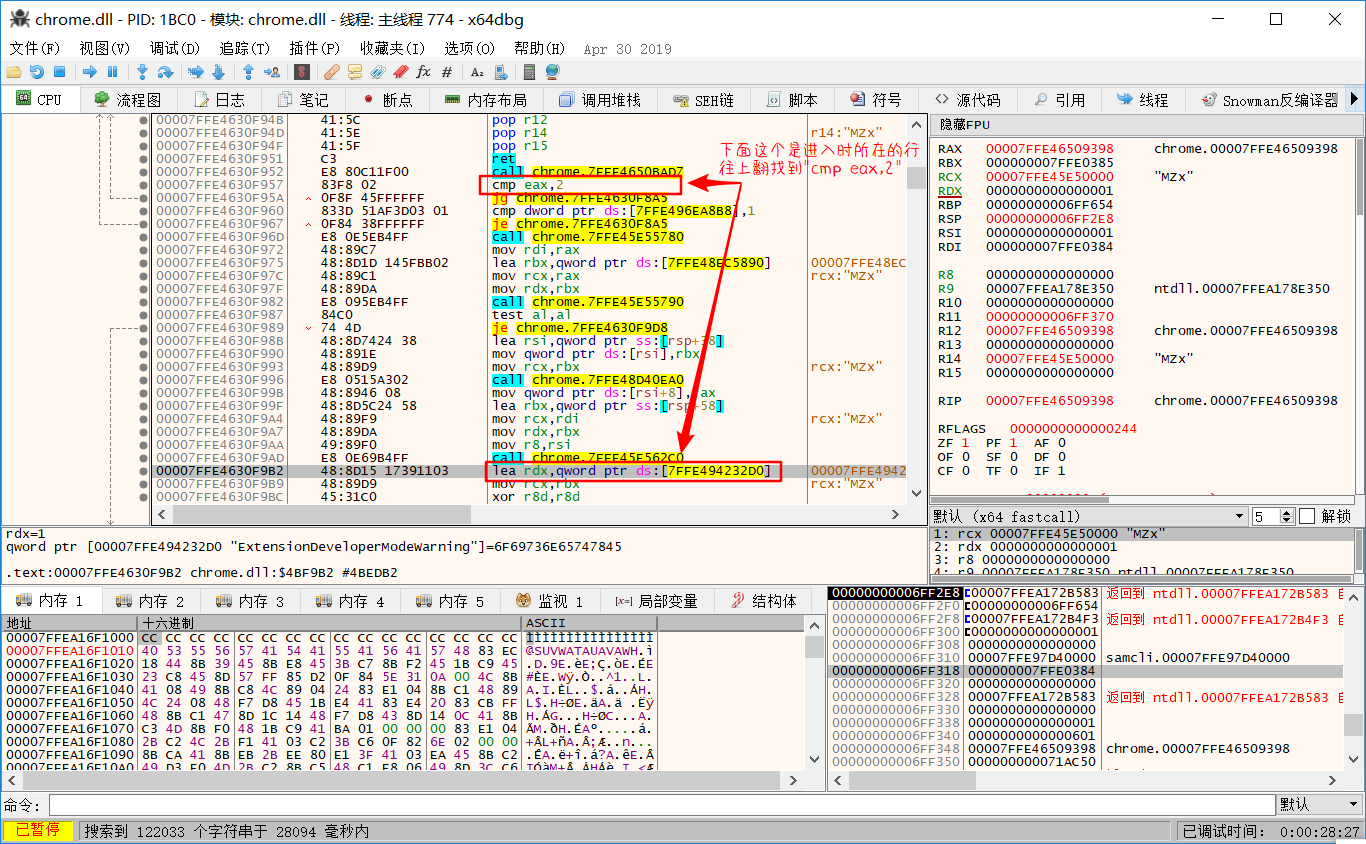Image resolution: width=1366 pixels, height=844 pixels.
Task: Switch to the 符号 tab
Action: [x=876, y=100]
